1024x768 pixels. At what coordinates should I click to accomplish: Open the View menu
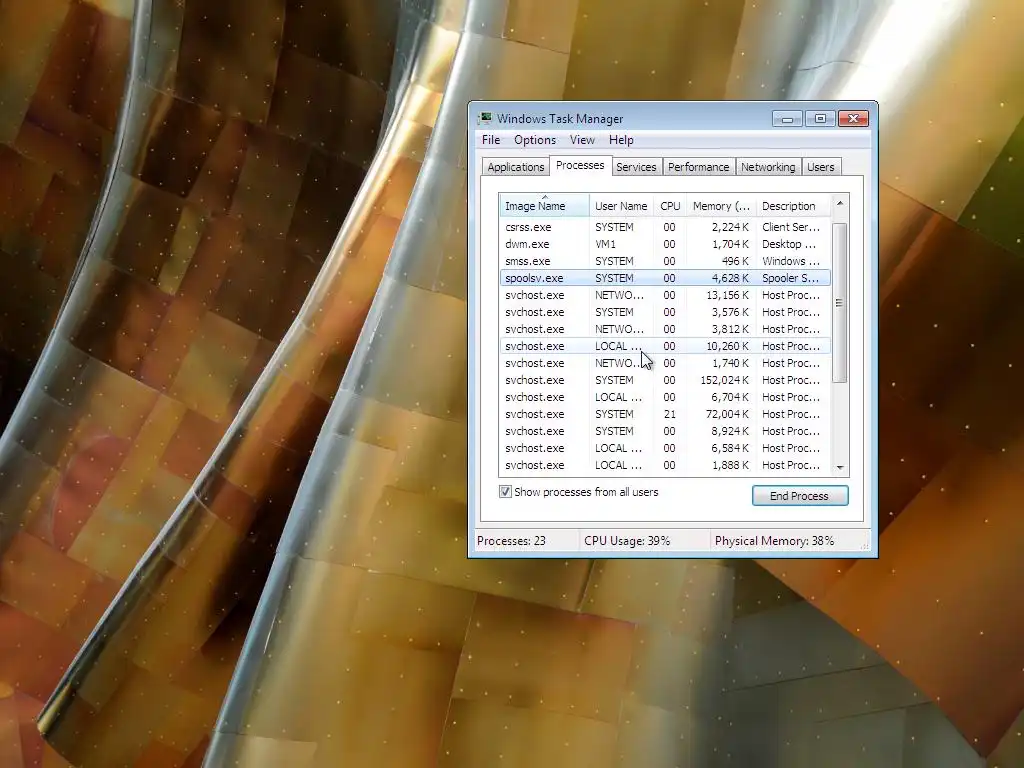pos(582,140)
